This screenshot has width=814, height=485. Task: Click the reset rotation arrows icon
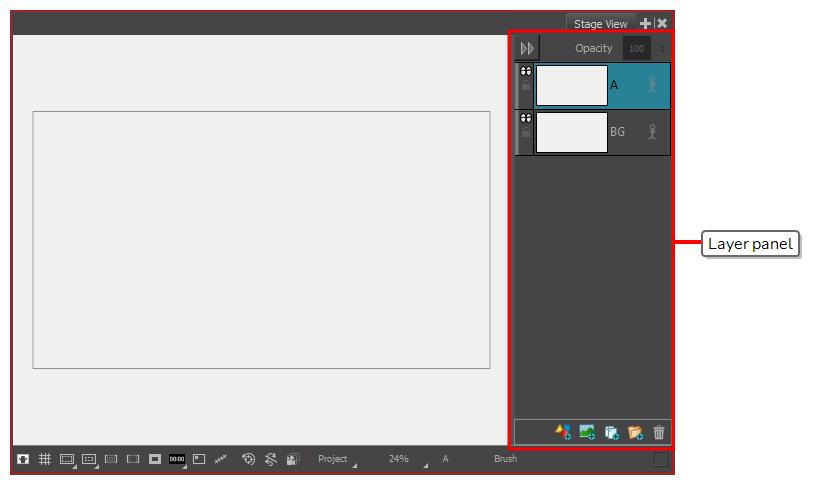tap(270, 459)
